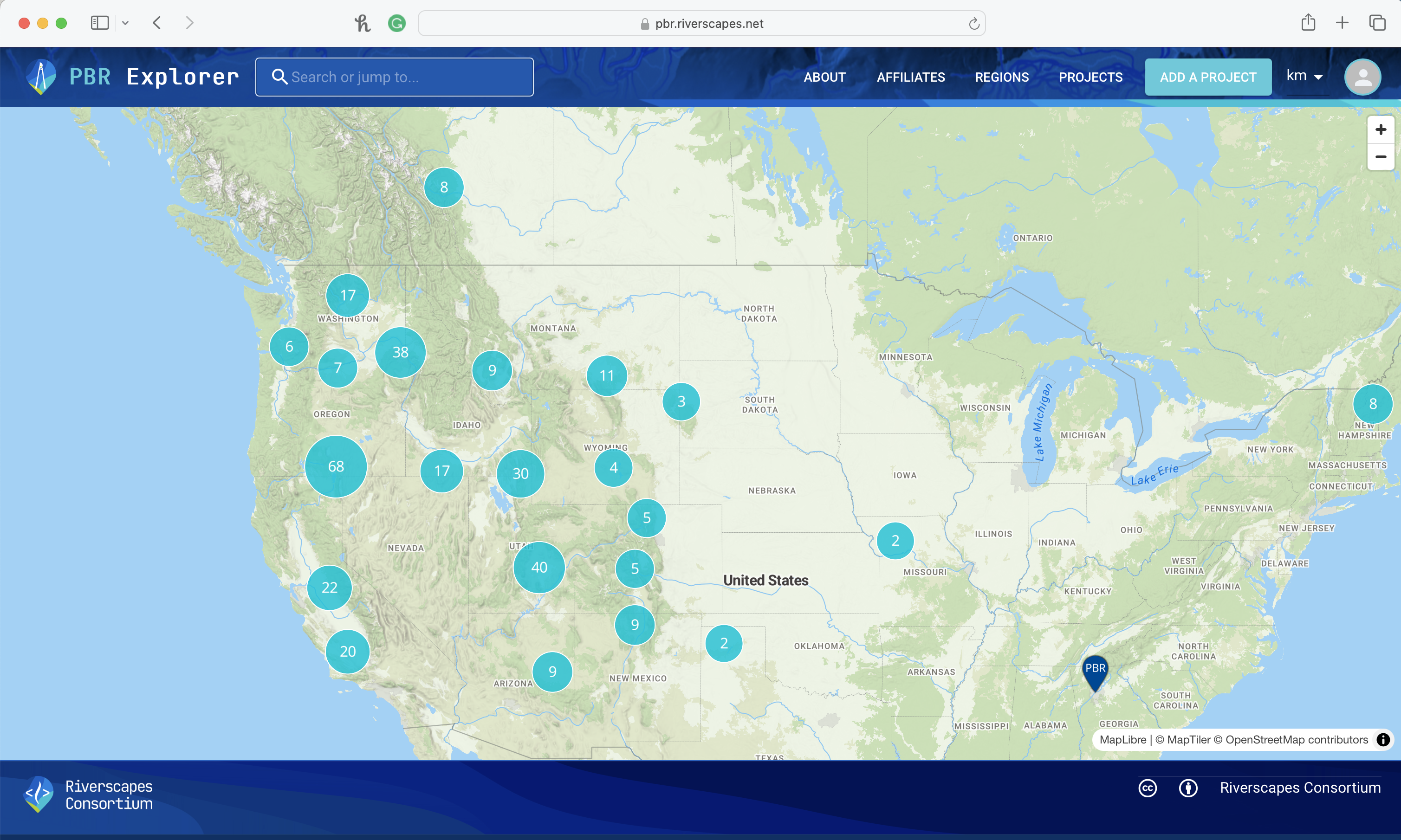
Task: Open the Safari tab overview icon
Action: [x=1377, y=23]
